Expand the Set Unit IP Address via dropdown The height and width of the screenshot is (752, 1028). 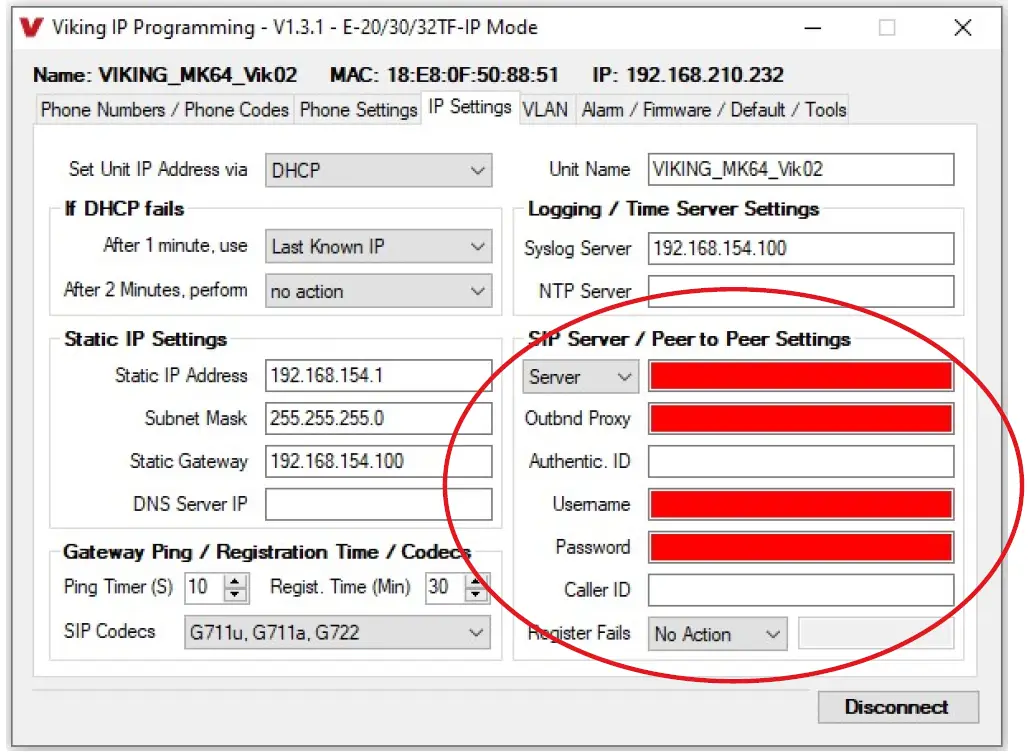pyautogui.click(x=378, y=170)
